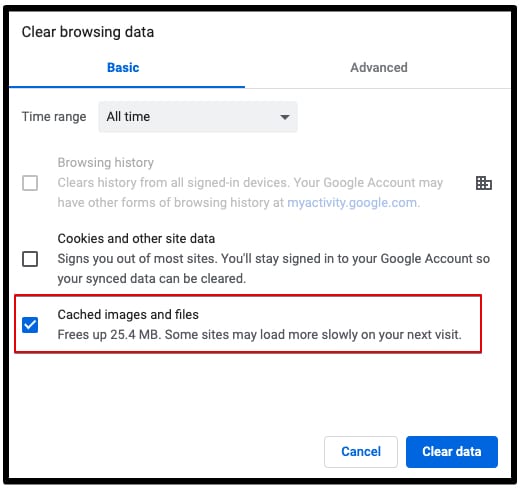Click the Cookies and other site data label
The image size is (522, 488).
tap(136, 239)
